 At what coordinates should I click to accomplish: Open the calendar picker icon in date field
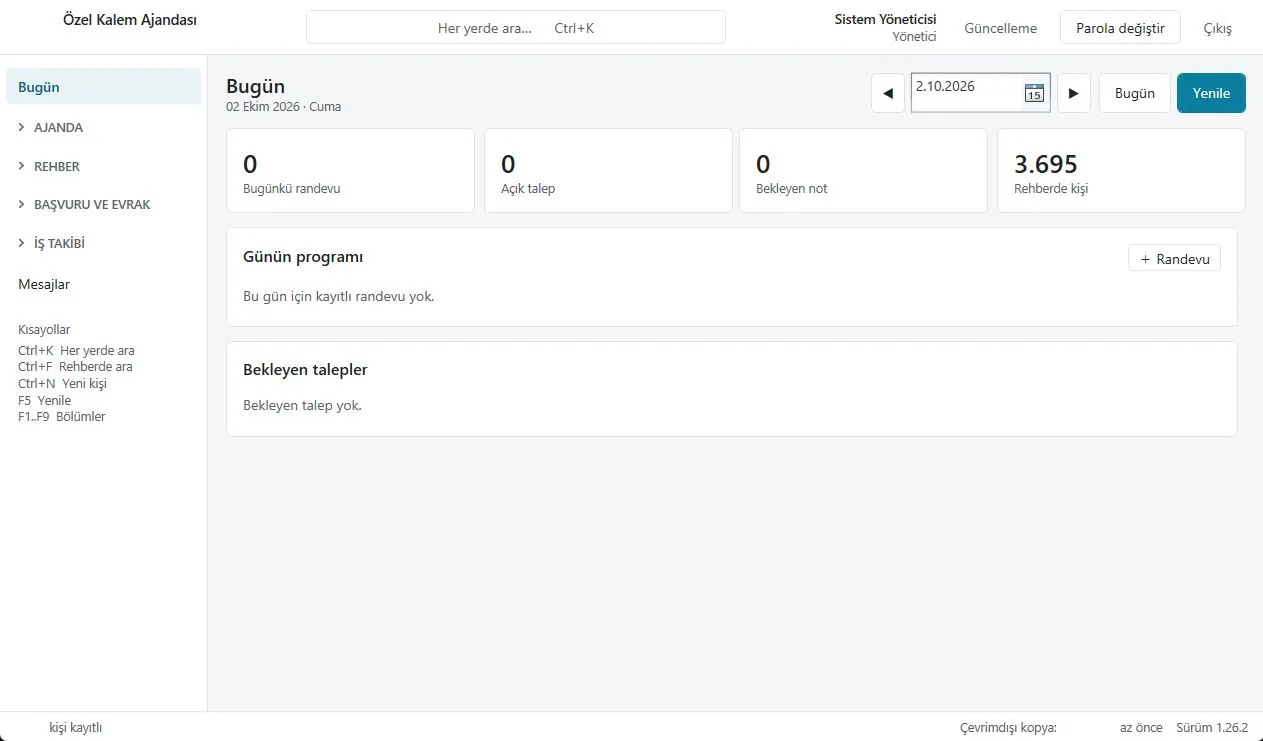click(1034, 93)
